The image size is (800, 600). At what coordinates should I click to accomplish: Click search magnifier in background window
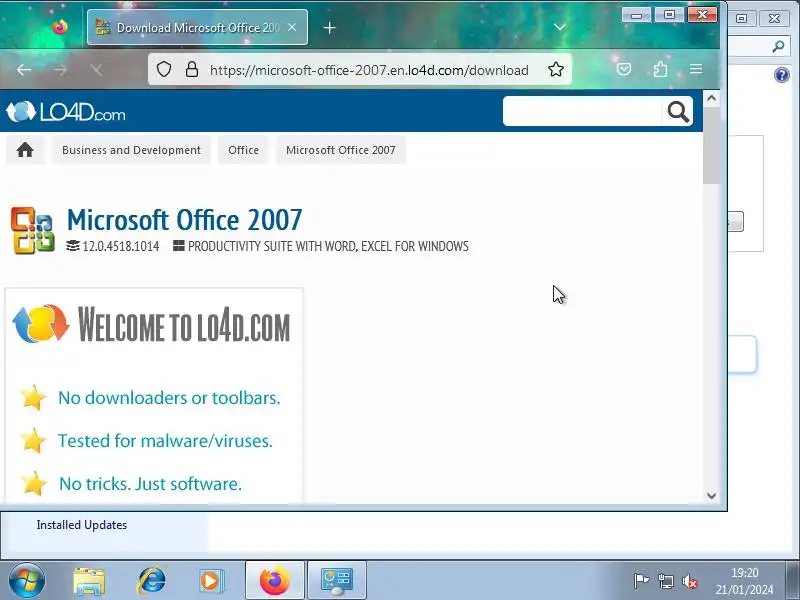coord(778,46)
